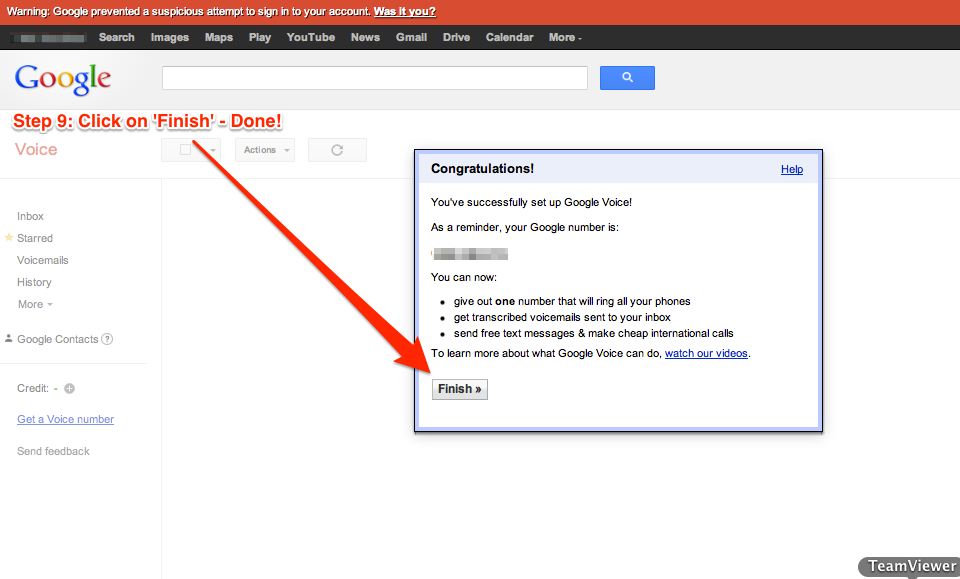Open the Voicemails folder
The image size is (960, 579).
[43, 260]
